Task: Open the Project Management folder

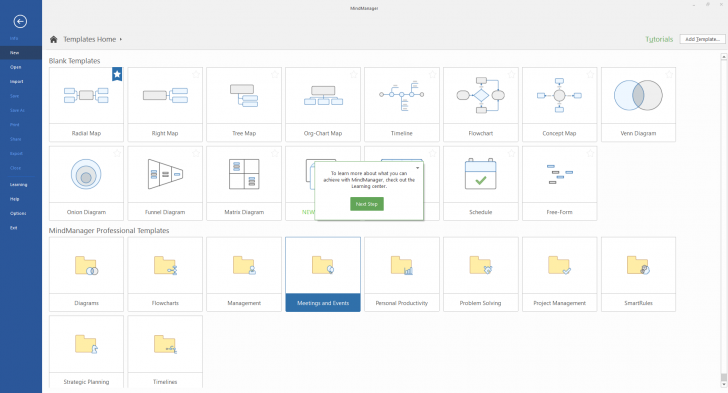Action: point(559,274)
